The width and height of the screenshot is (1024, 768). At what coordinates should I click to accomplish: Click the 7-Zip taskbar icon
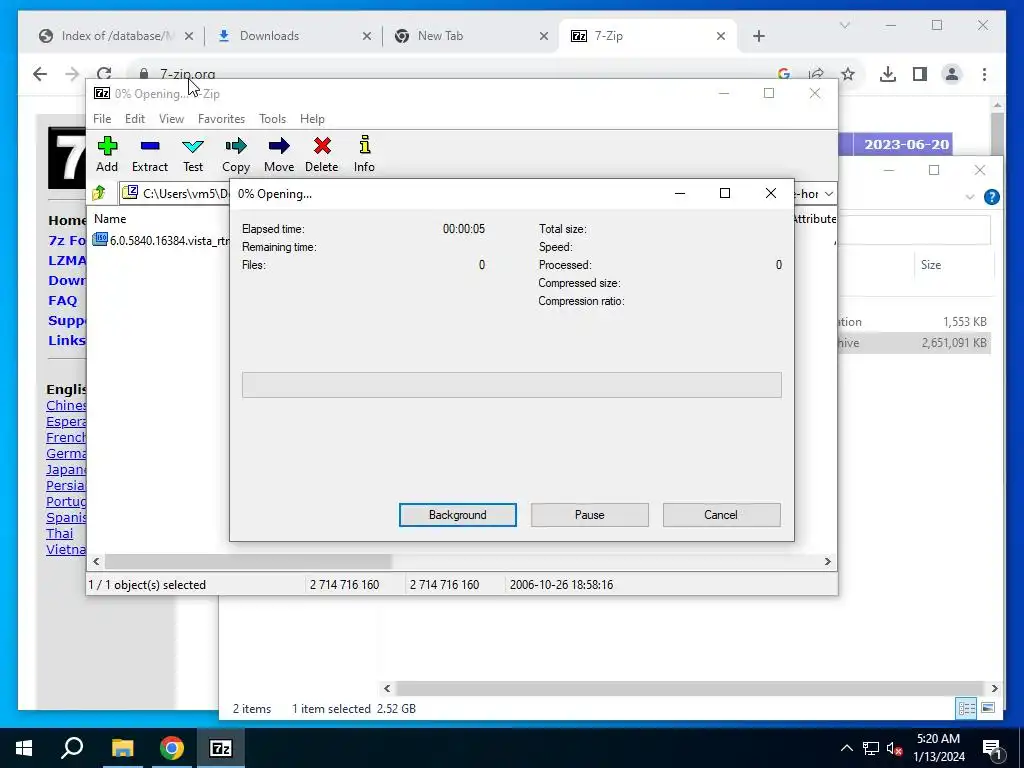tap(221, 748)
